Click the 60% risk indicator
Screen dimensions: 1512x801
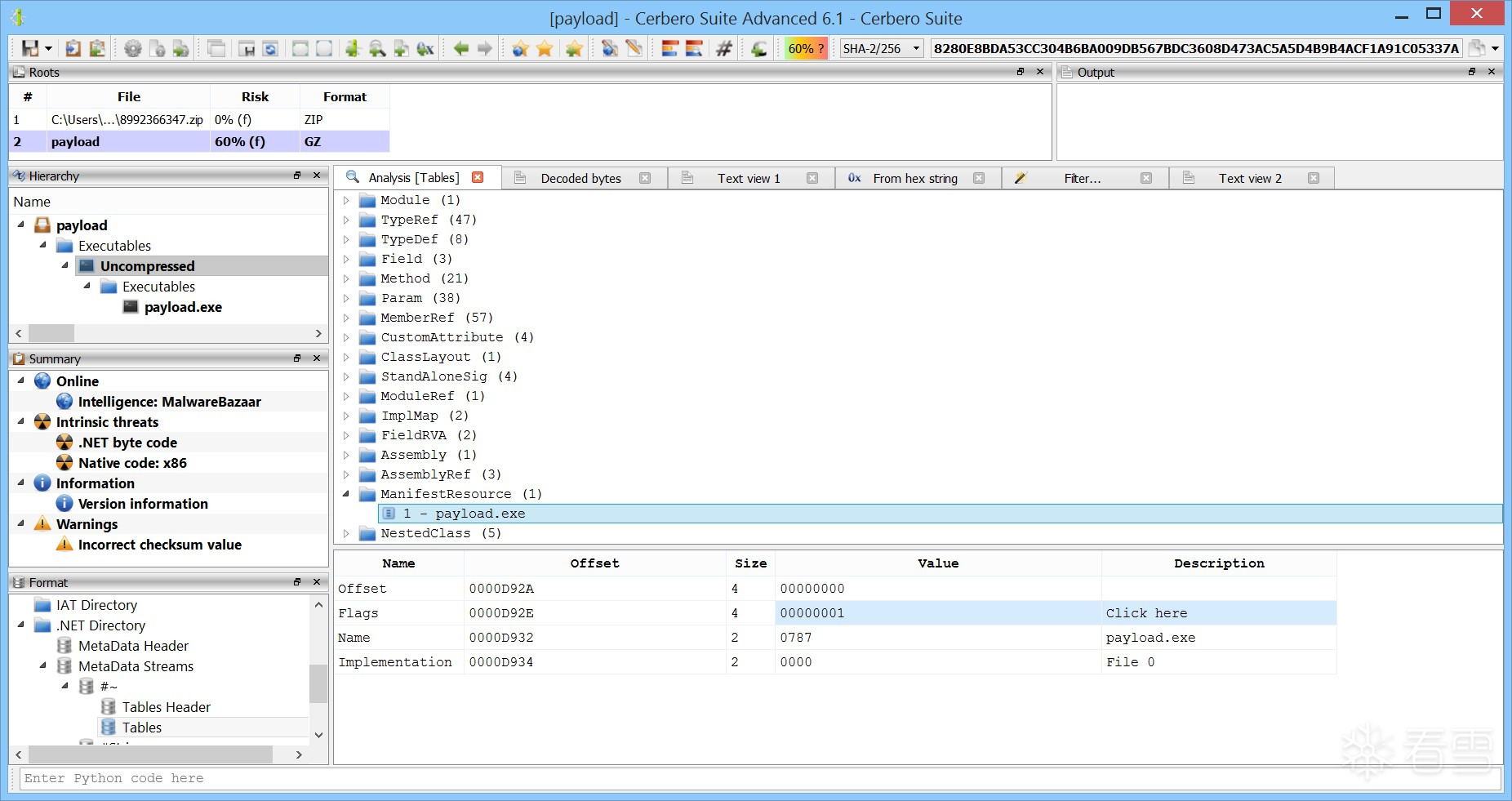tap(806, 48)
